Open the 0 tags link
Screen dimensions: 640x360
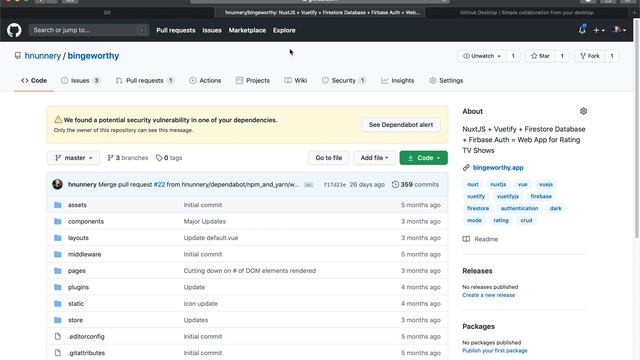(169, 158)
